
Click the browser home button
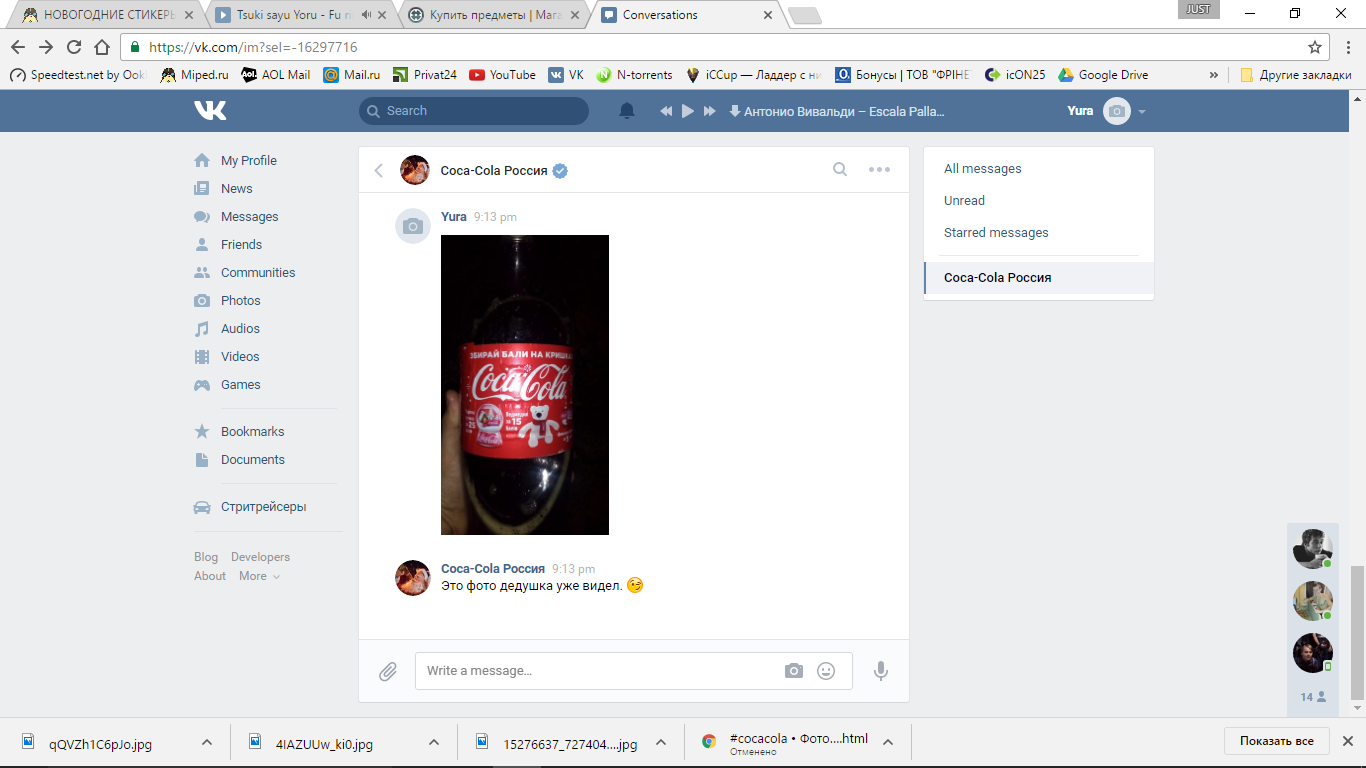[102, 47]
